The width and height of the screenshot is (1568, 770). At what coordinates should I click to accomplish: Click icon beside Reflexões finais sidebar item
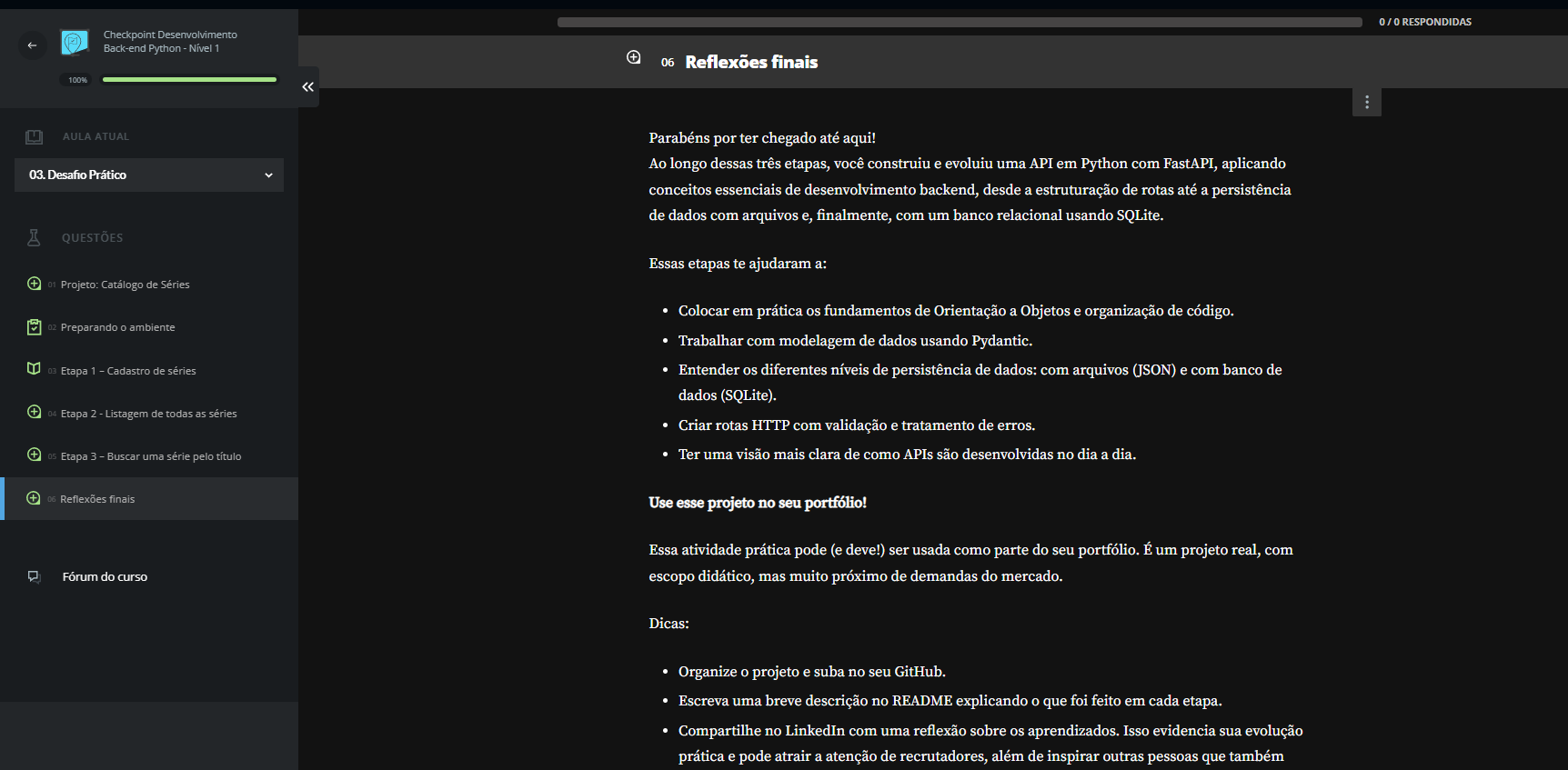[x=34, y=498]
